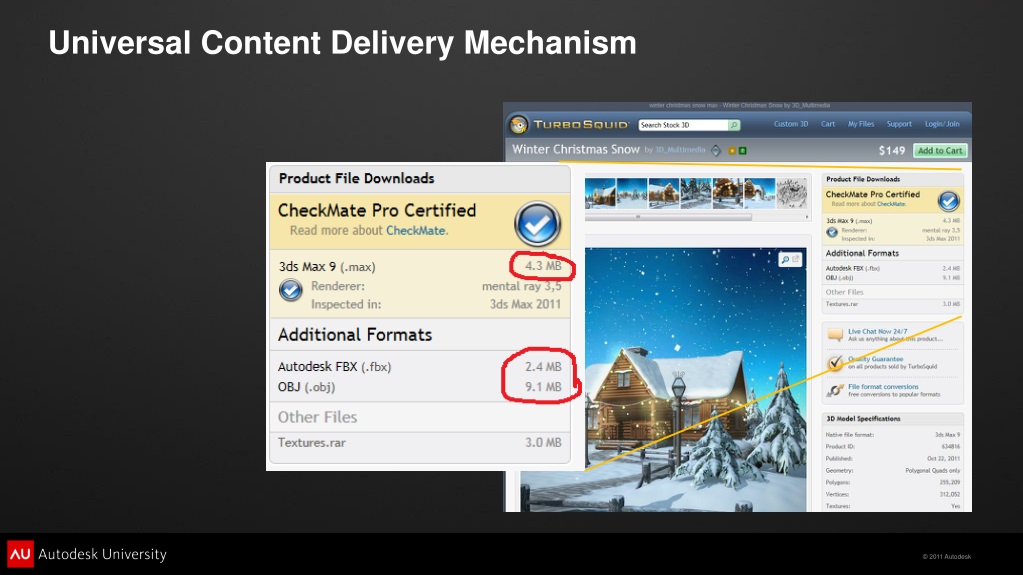Go to My Files in navigation
Image resolution: width=1023 pixels, height=575 pixels.
(x=861, y=124)
